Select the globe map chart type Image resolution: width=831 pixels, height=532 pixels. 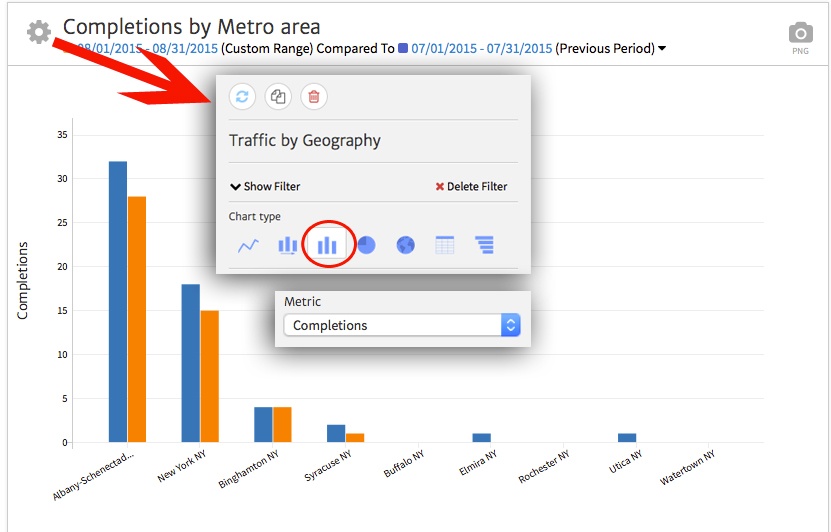405,245
